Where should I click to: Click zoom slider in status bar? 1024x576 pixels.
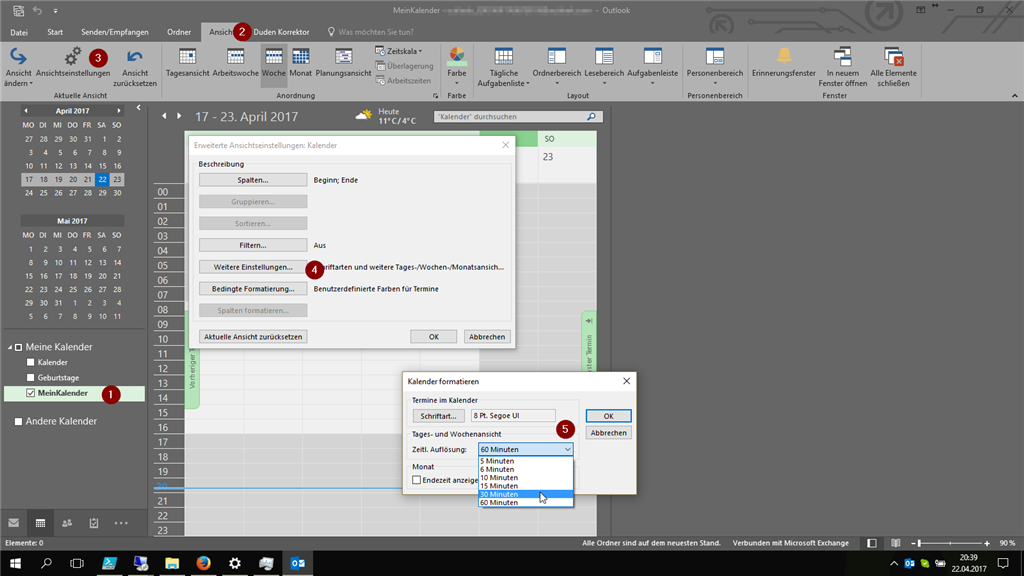[951, 543]
